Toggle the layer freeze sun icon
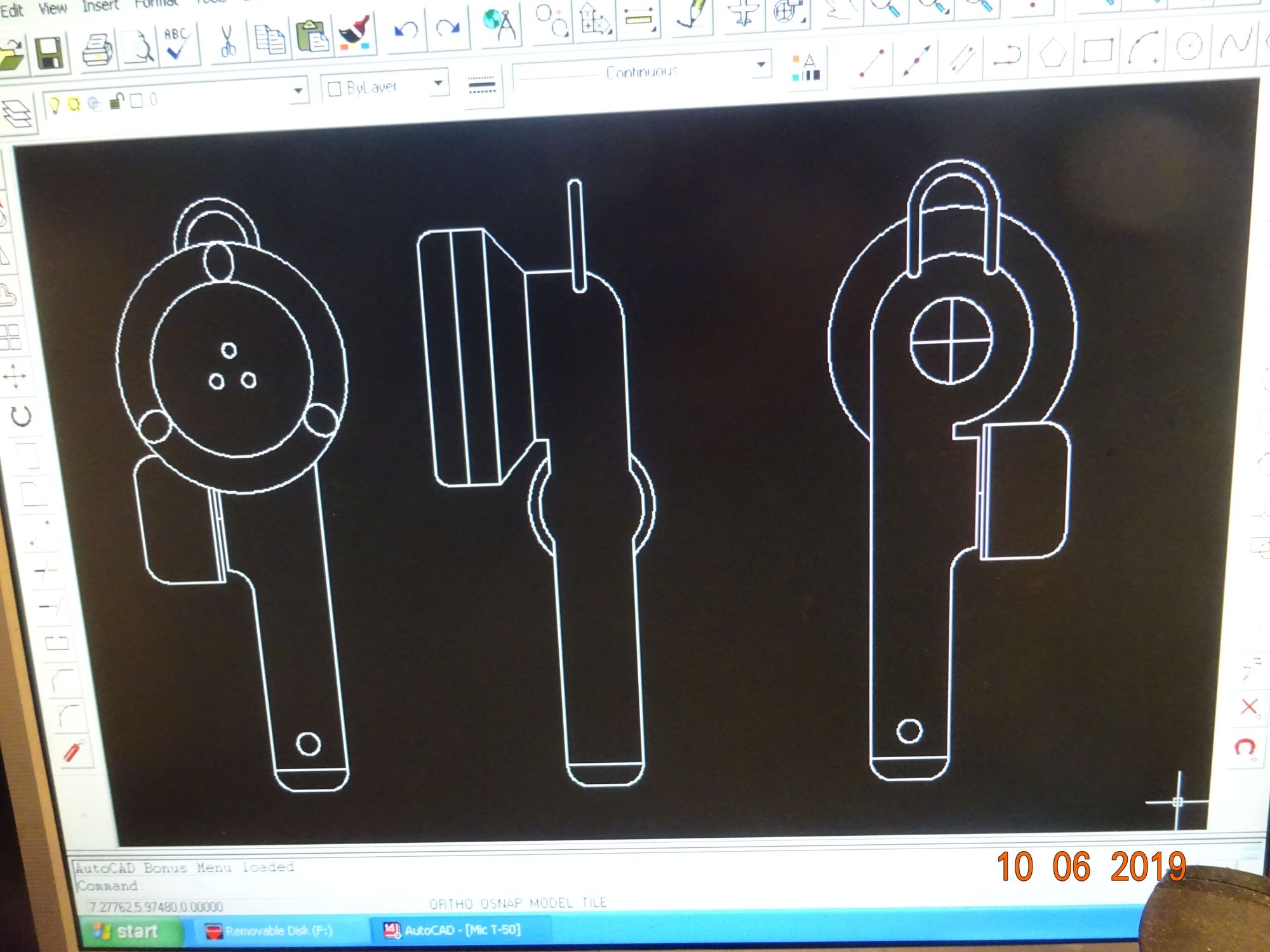Screen dimensions: 1270x952 tap(74, 104)
